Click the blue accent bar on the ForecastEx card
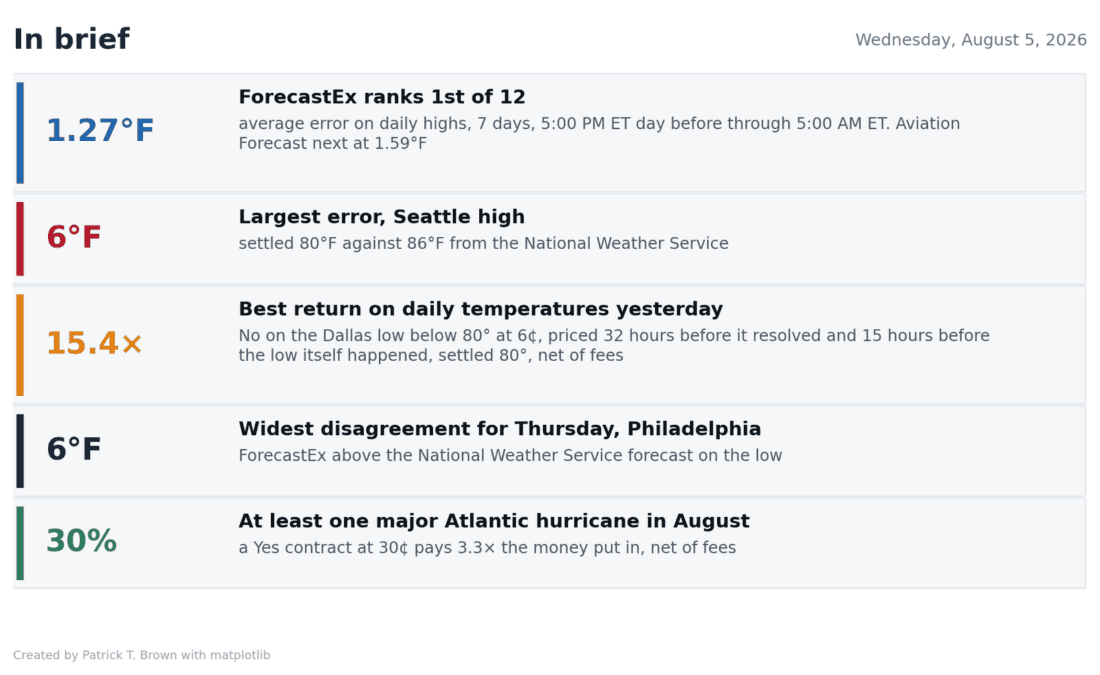Viewport: 1100px width, 675px height. pyautogui.click(x=20, y=133)
